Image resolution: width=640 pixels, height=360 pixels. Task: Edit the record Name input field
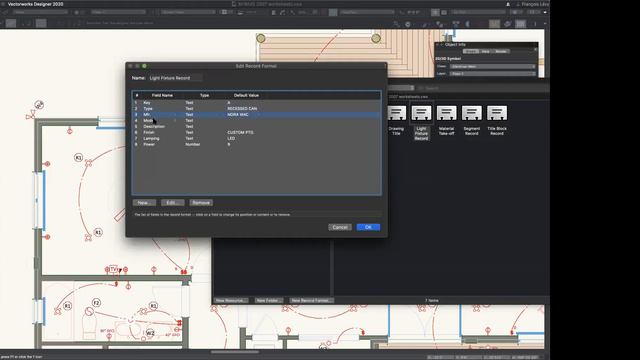tap(175, 78)
